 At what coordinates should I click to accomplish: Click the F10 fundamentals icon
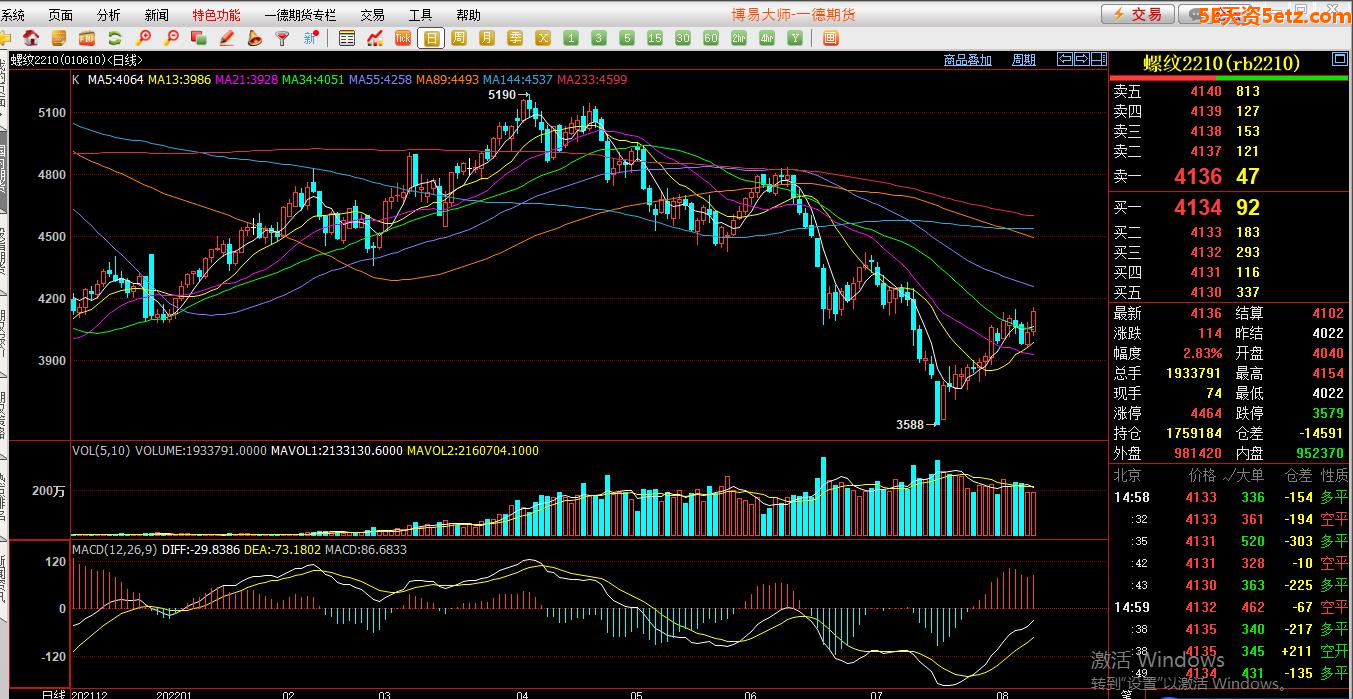click(x=87, y=38)
